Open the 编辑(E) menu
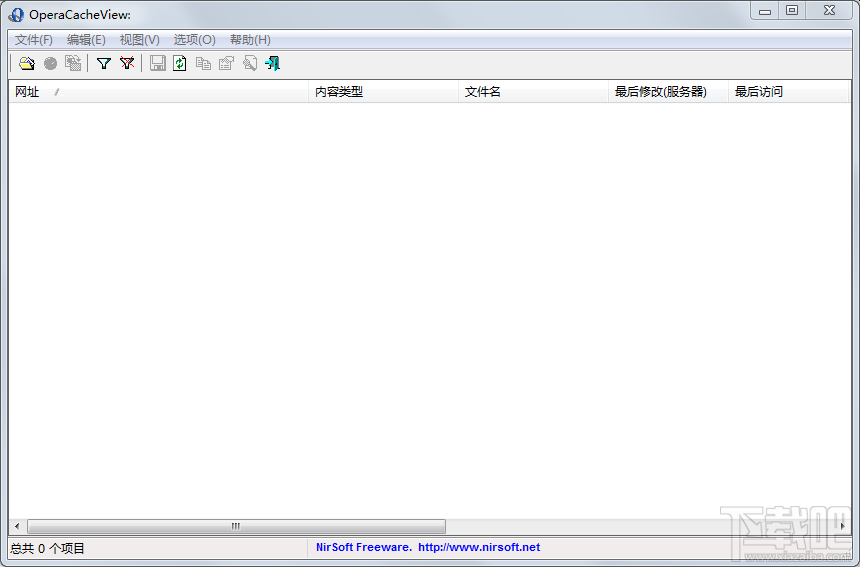The image size is (860, 567). [86, 40]
